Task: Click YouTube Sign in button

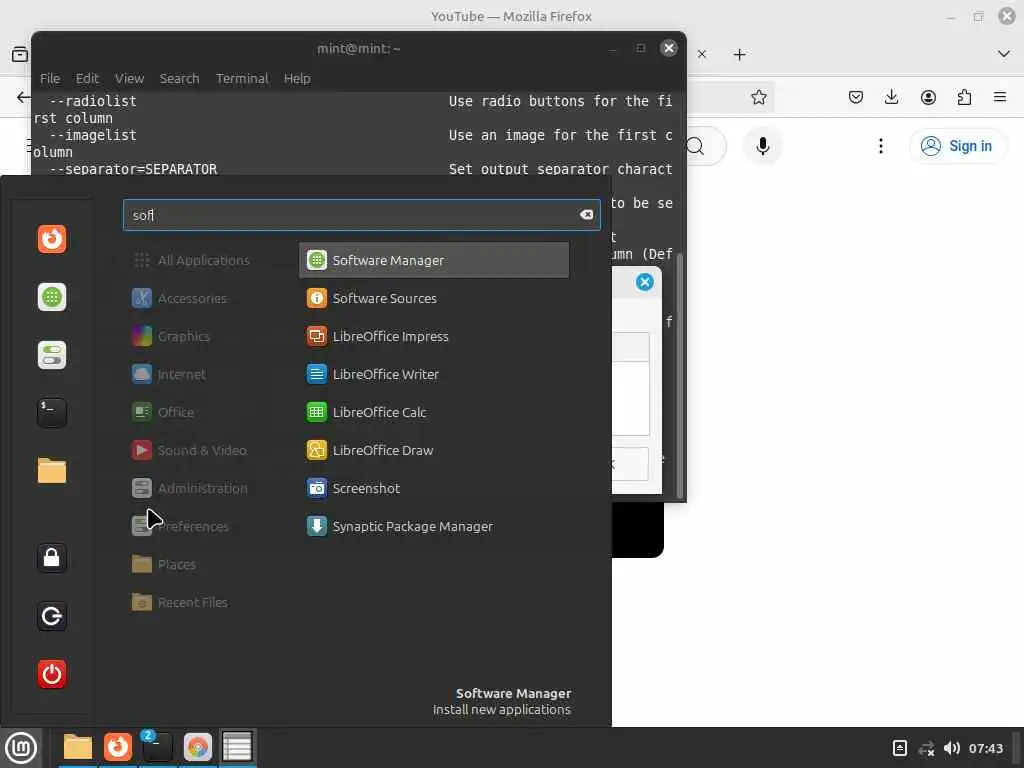Action: pyautogui.click(x=958, y=146)
